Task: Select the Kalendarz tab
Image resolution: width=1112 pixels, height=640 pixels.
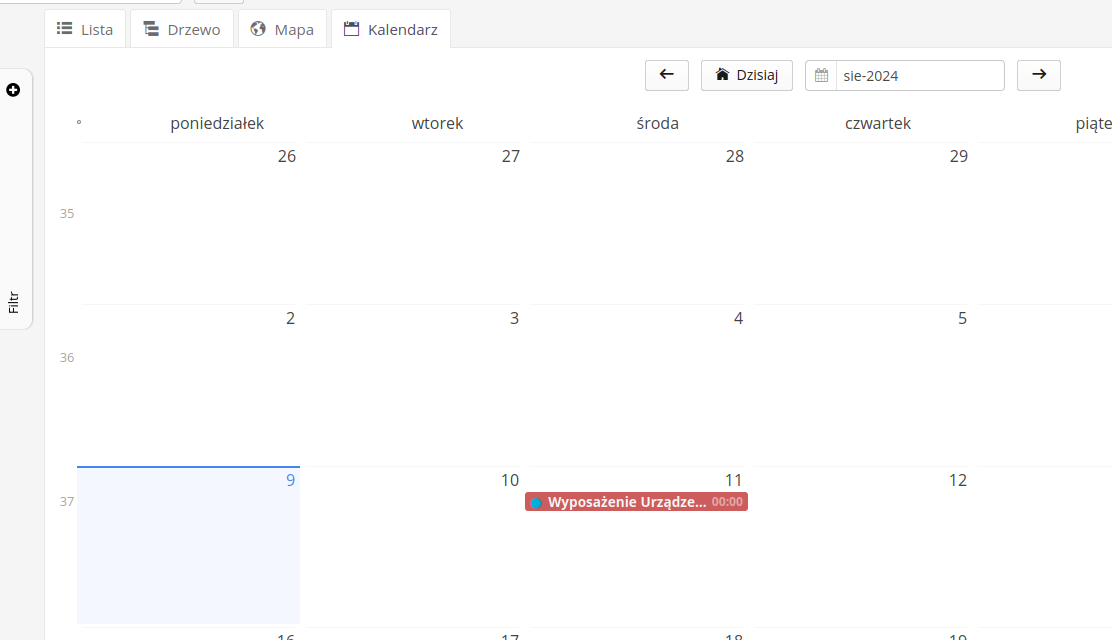Action: (391, 30)
